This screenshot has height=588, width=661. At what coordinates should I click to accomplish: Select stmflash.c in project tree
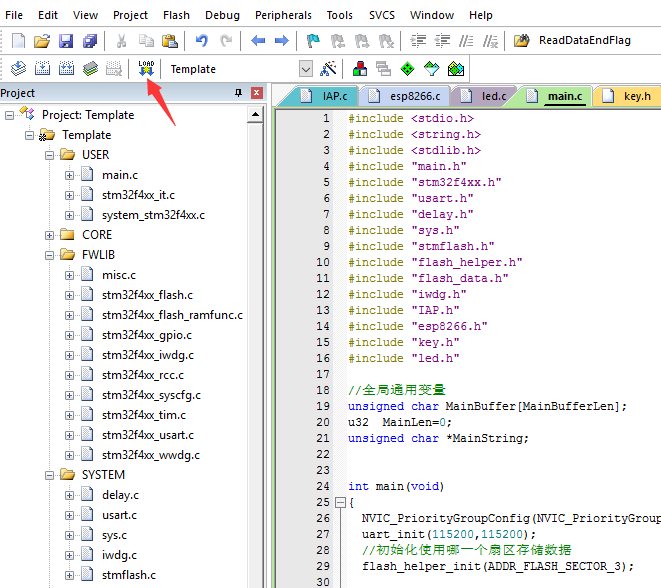click(x=129, y=575)
